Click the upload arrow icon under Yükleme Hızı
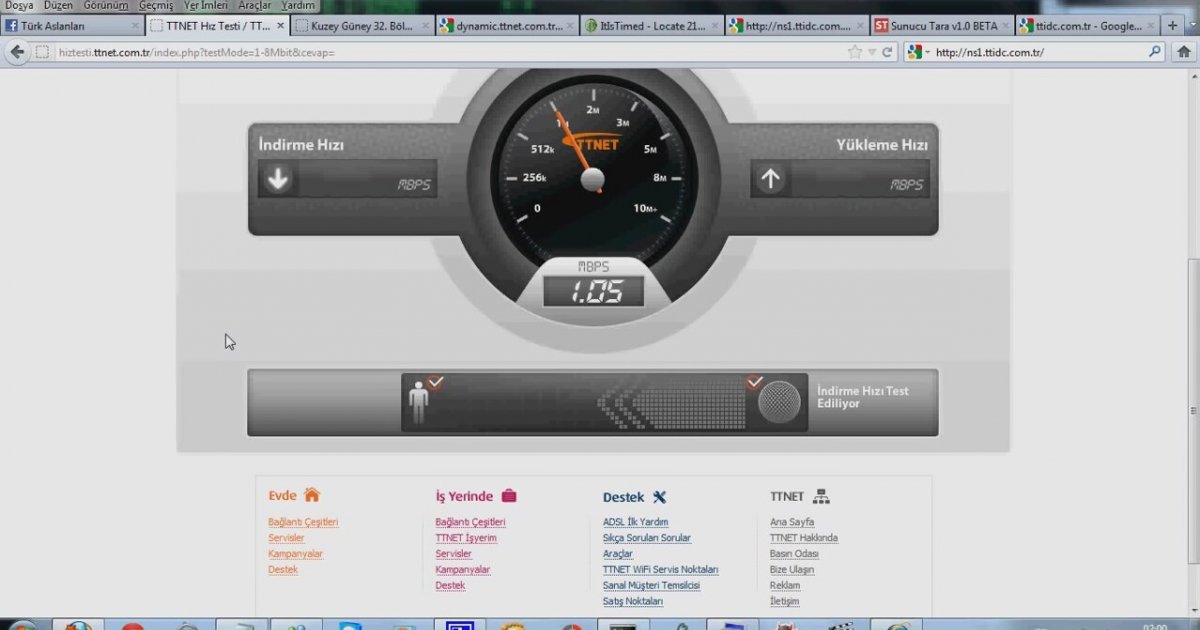 point(769,179)
